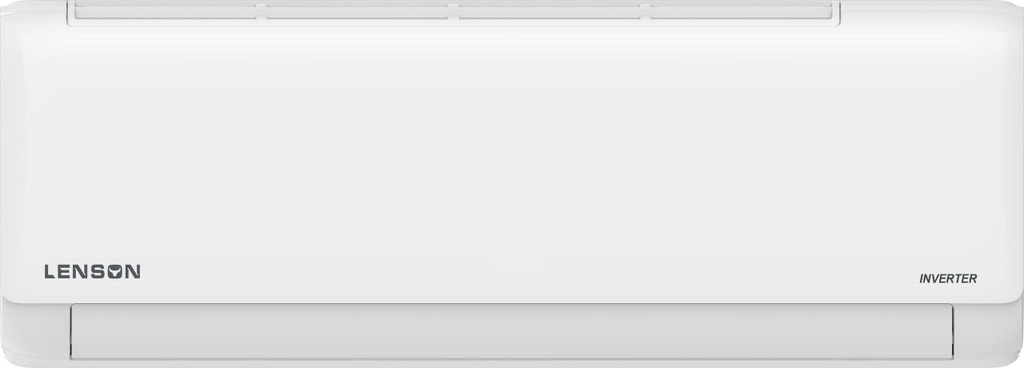Click the panel area above the INVERTER label
The image size is (1024, 368).
948,248
